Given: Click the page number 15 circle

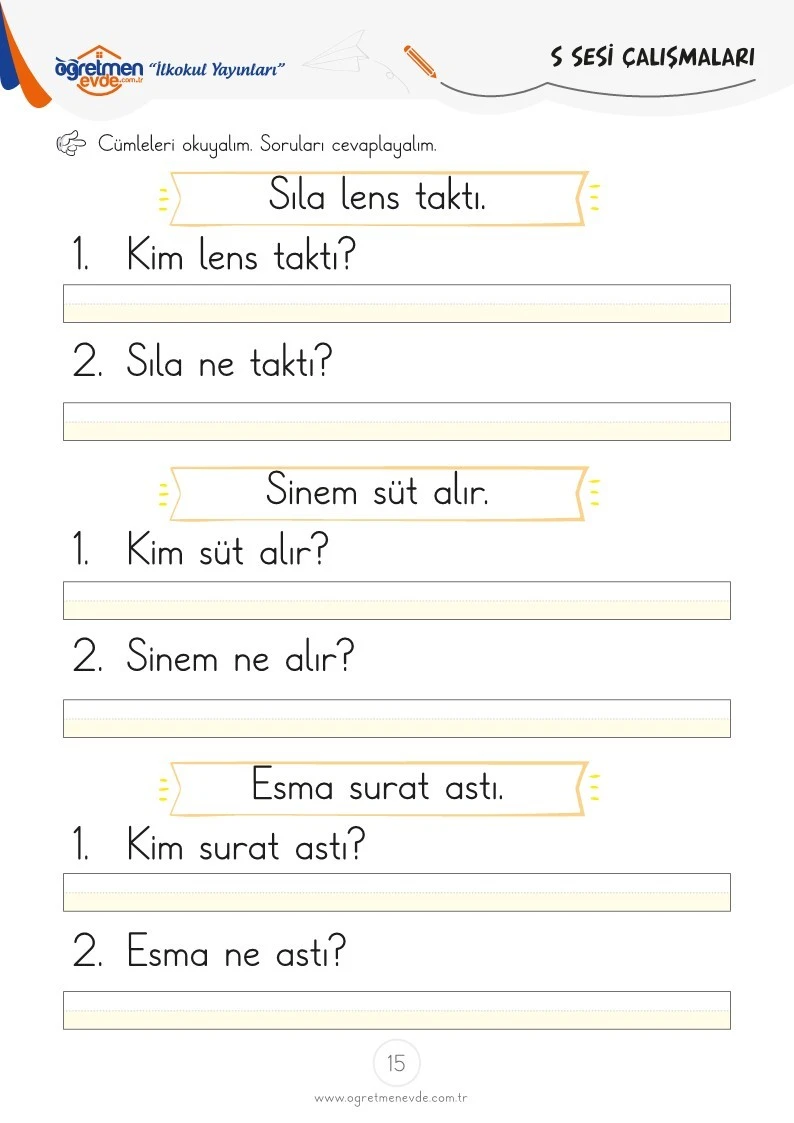Looking at the screenshot, I should pyautogui.click(x=396, y=1063).
